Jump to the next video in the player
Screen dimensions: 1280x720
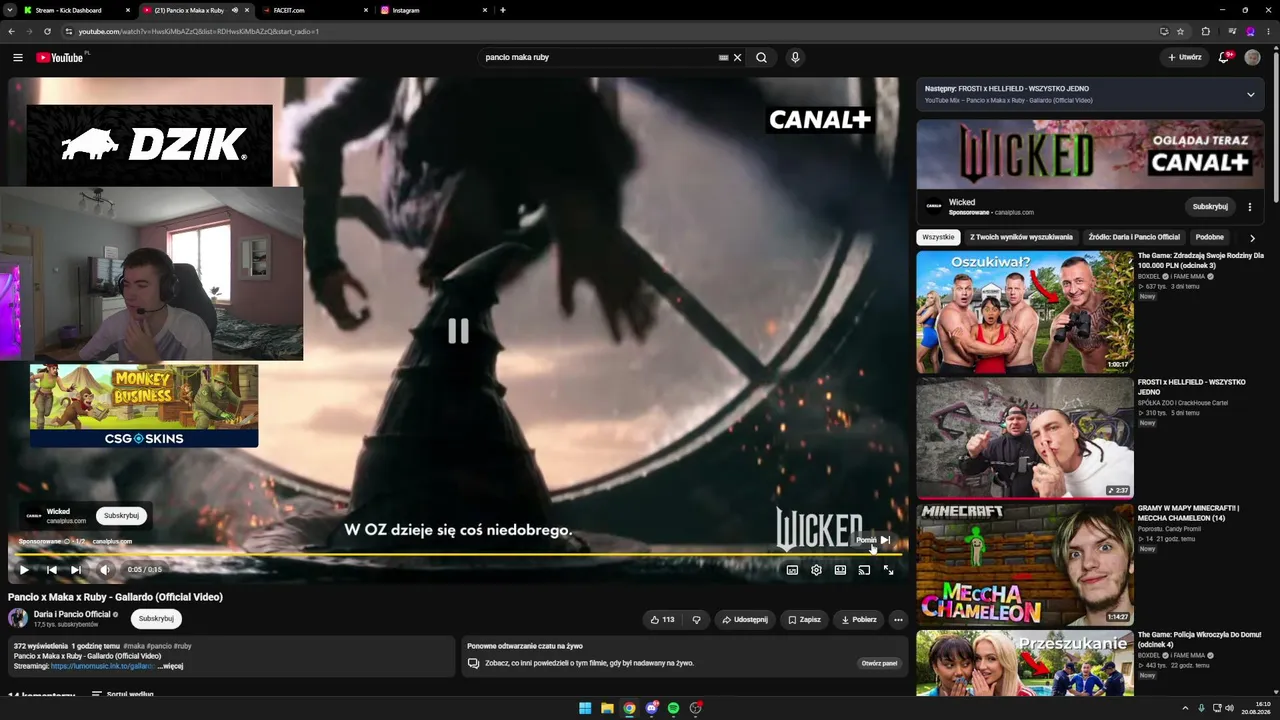click(x=76, y=570)
